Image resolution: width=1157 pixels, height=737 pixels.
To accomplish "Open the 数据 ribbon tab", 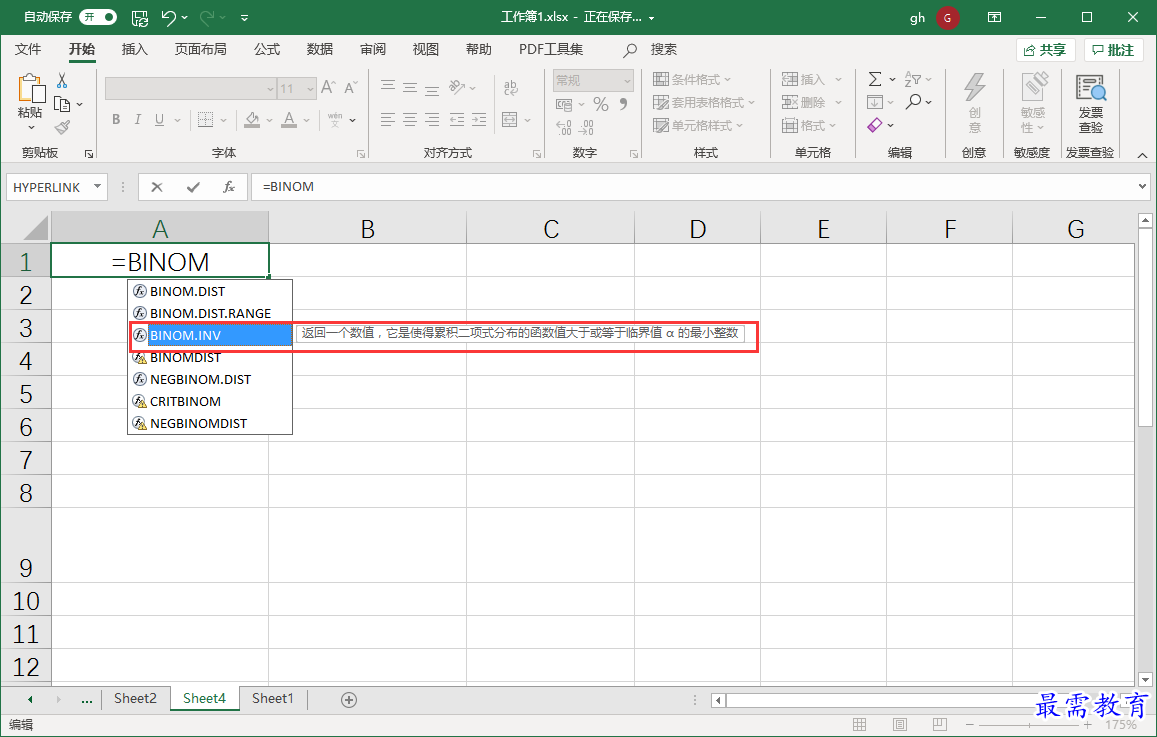I will pos(320,49).
